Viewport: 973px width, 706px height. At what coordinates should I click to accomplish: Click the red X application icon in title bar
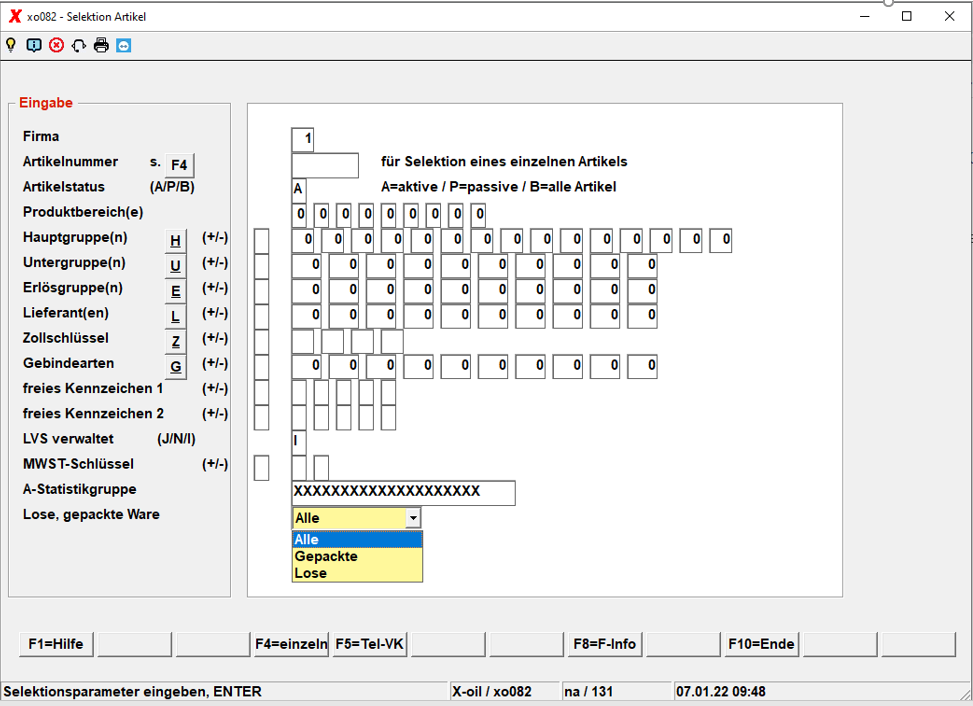pyautogui.click(x=15, y=16)
